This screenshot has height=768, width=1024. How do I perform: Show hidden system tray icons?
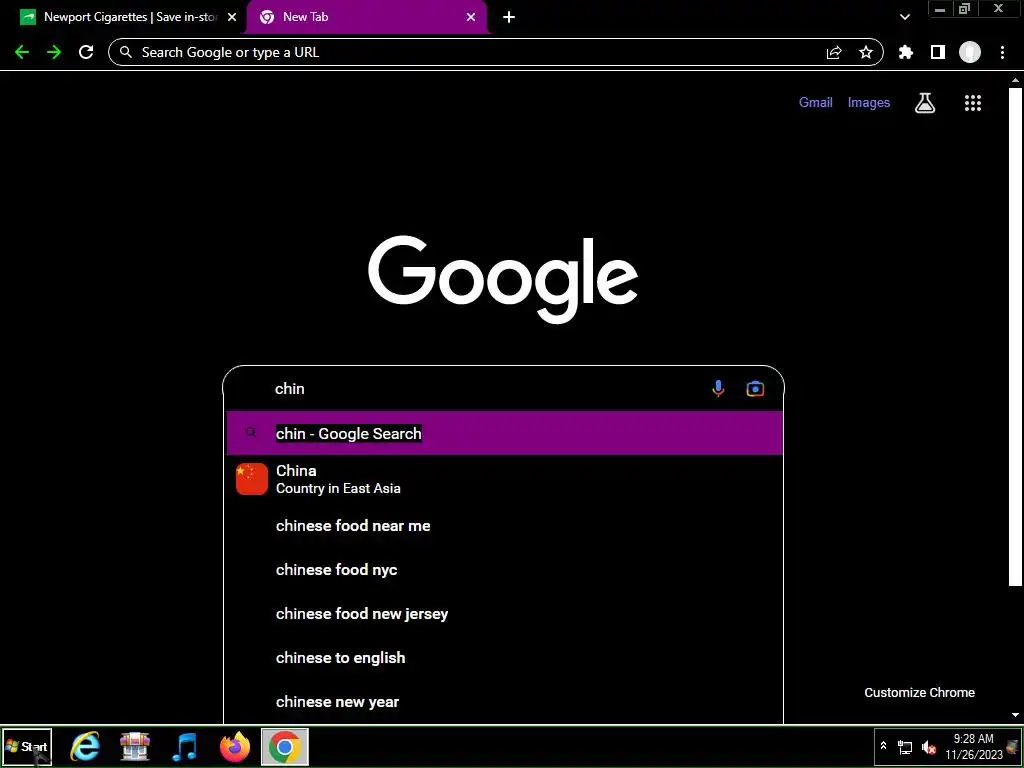pos(884,746)
